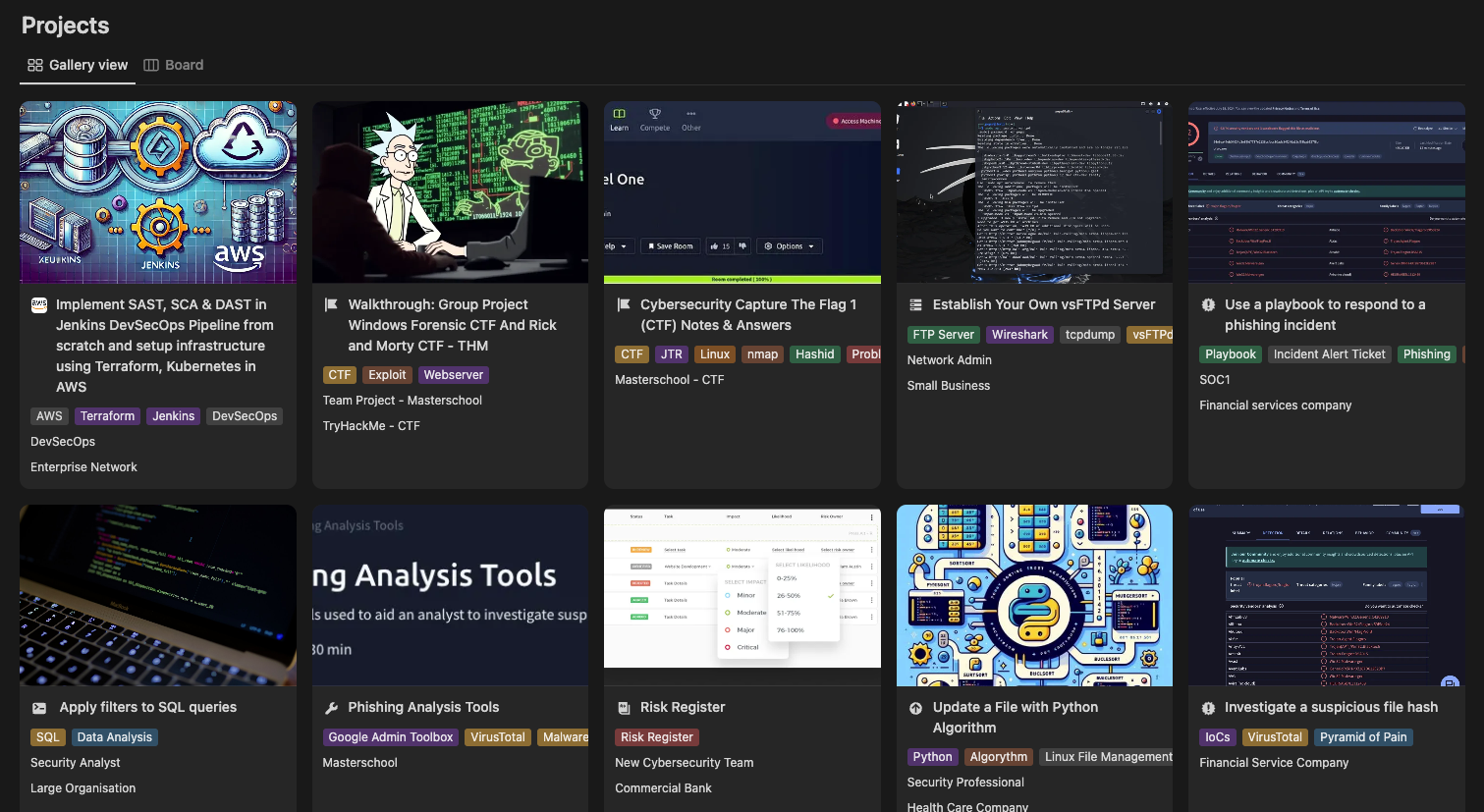Click the Pyramid of Pain tag
The image size is (1484, 812).
[x=1363, y=737]
